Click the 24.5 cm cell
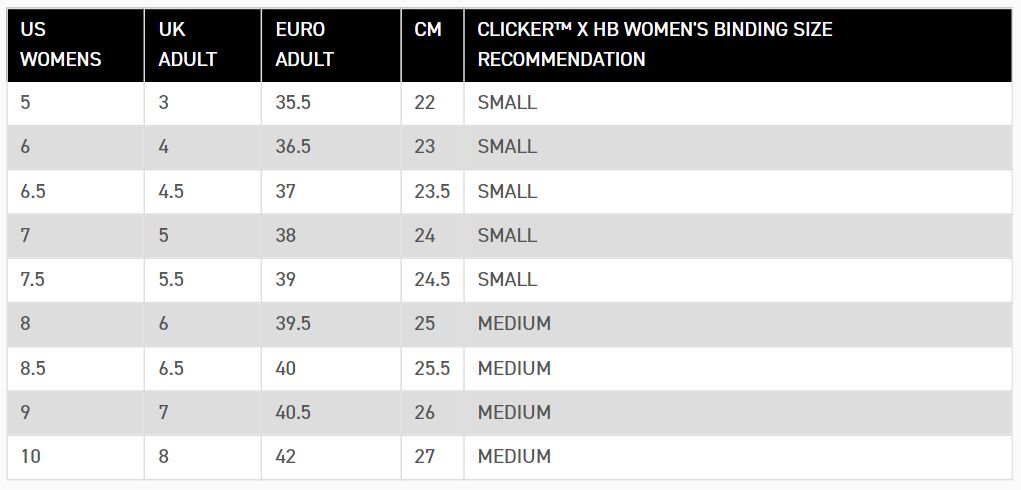The height and width of the screenshot is (490, 1021). click(x=432, y=279)
